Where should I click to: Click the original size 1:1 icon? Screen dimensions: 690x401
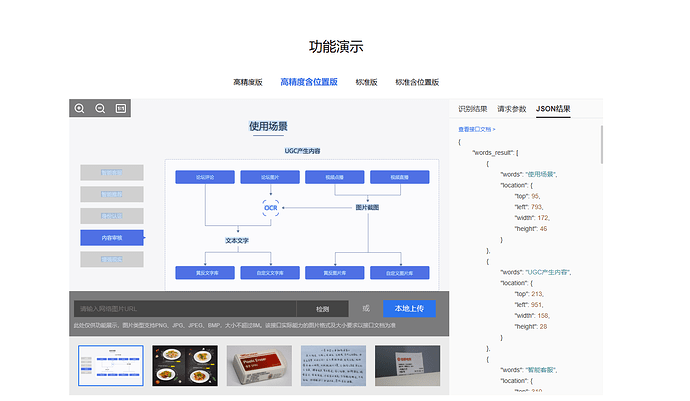coord(121,108)
